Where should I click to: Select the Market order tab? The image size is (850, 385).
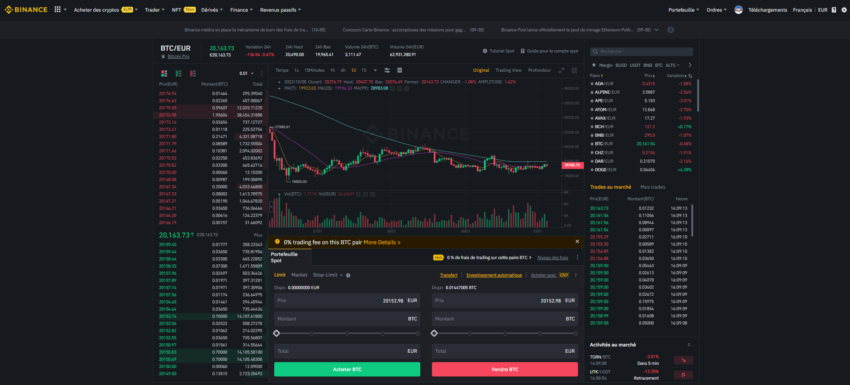click(x=299, y=275)
